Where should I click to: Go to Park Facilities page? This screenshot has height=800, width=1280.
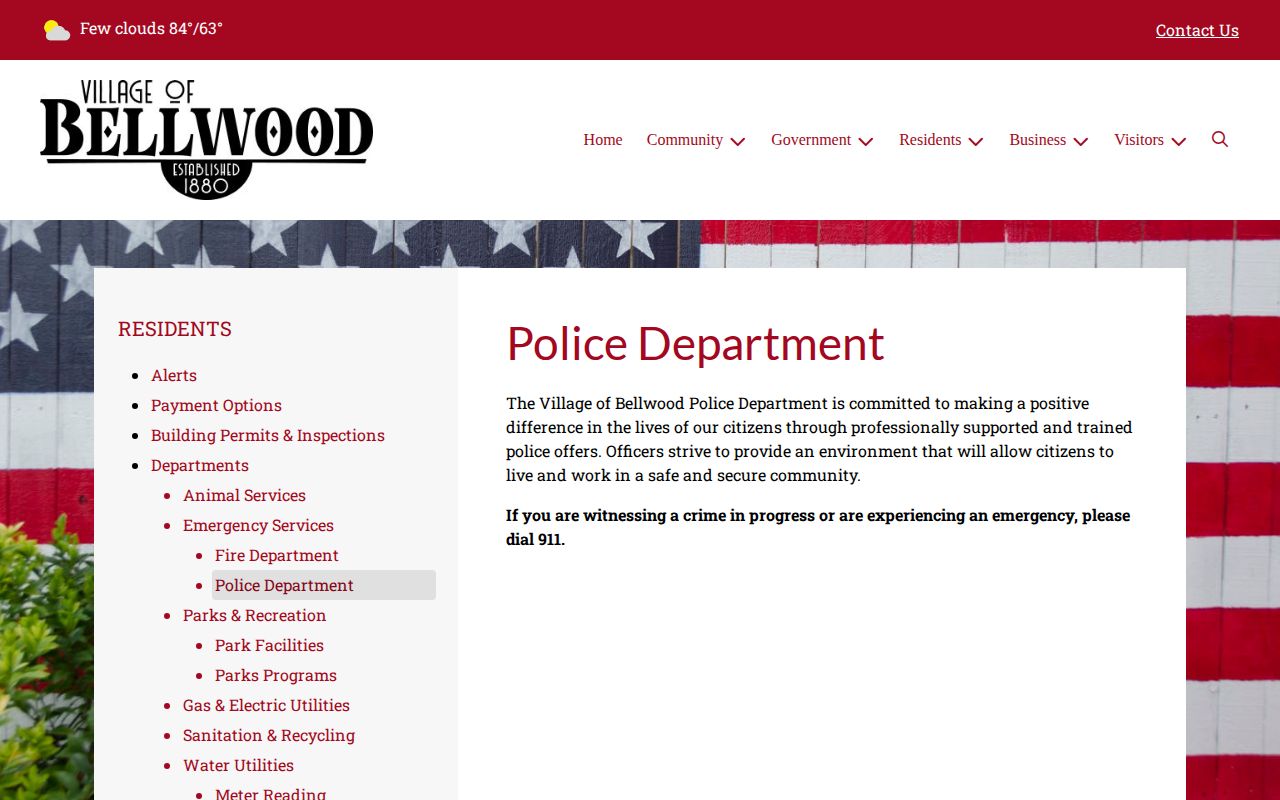click(269, 645)
